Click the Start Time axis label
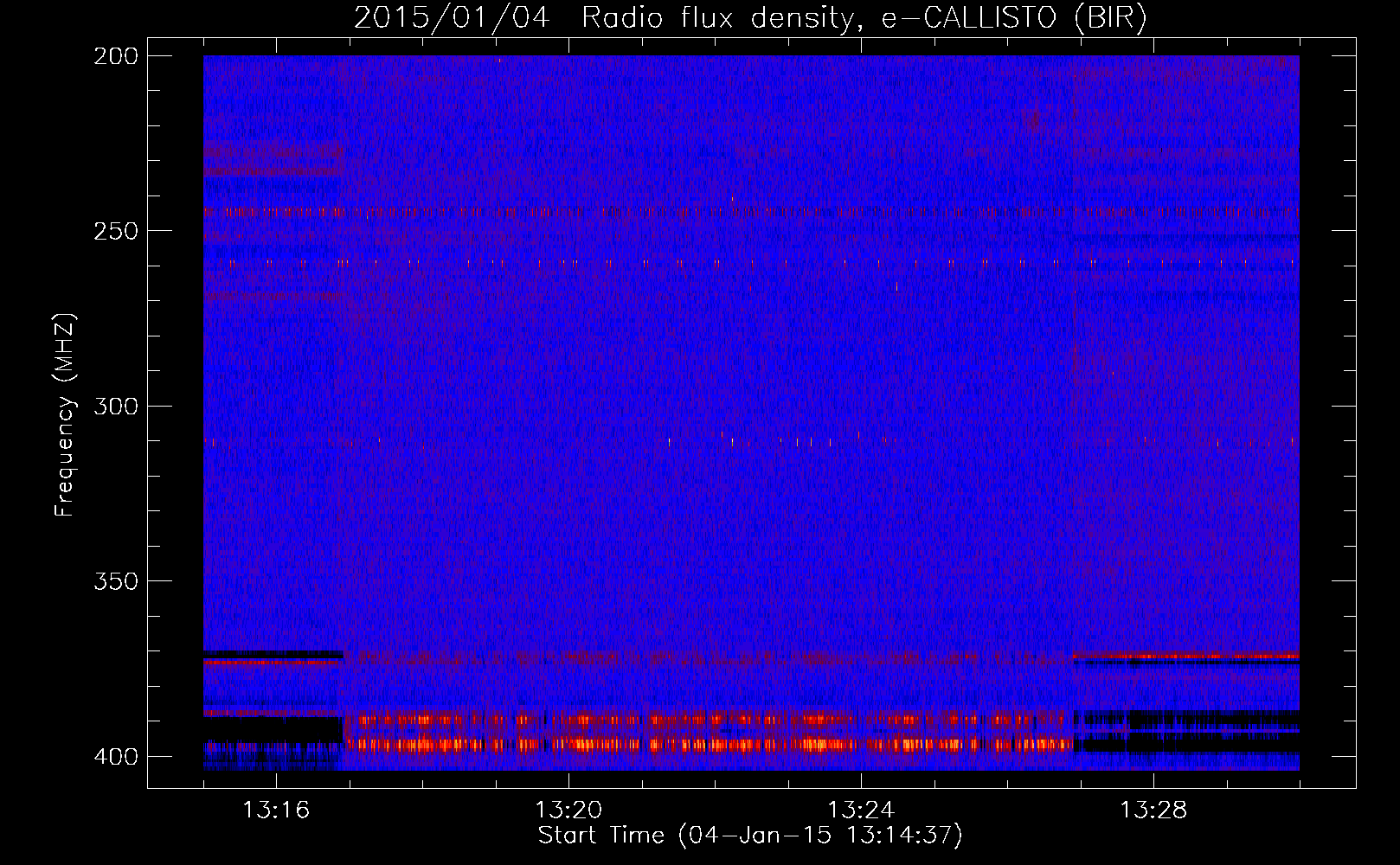 point(750,836)
